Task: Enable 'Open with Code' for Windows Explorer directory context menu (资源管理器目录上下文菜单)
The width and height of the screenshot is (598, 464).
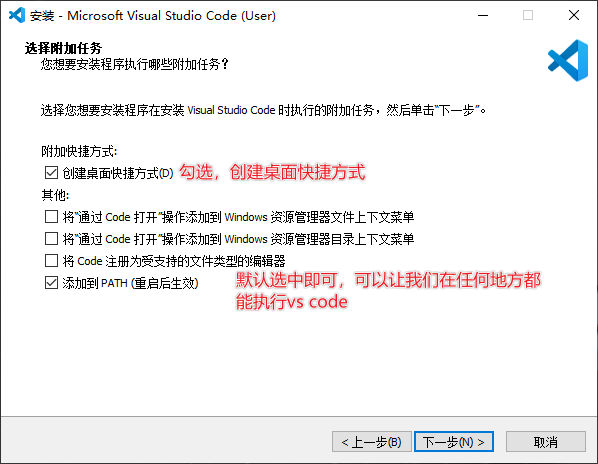Action: [51, 239]
